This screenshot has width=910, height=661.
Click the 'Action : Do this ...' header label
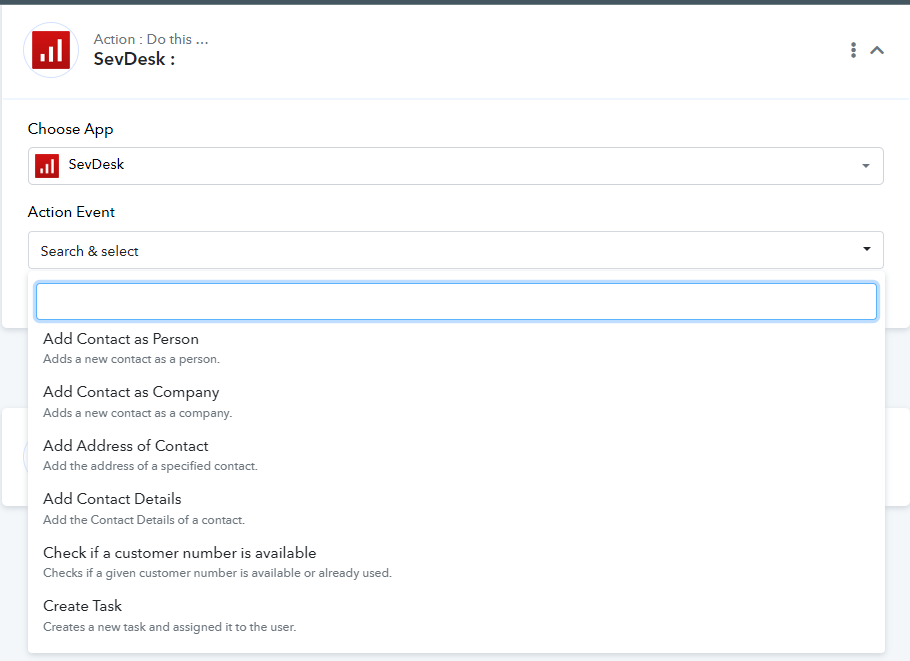(x=151, y=39)
